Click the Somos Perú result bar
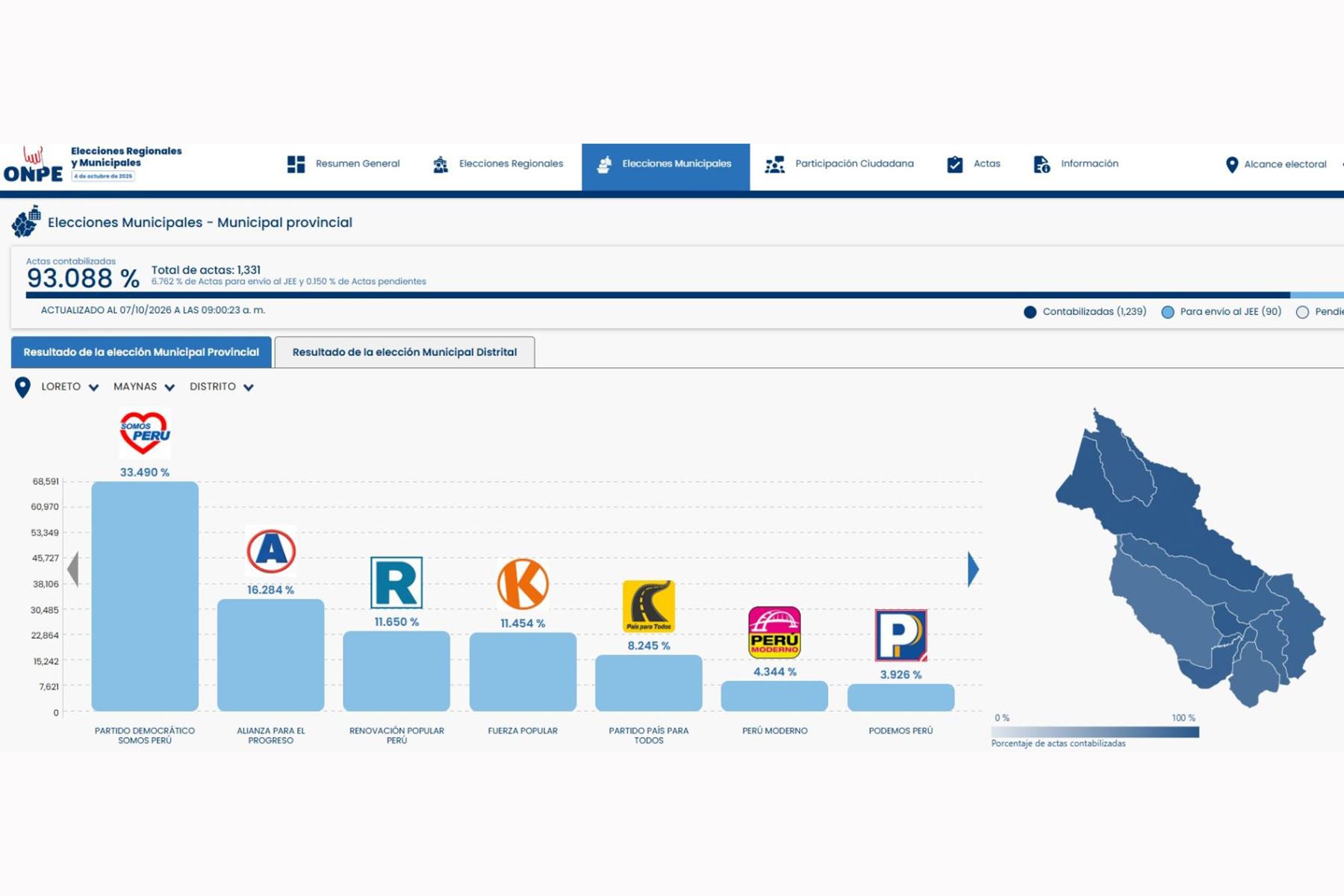The image size is (1344, 896). click(x=145, y=597)
